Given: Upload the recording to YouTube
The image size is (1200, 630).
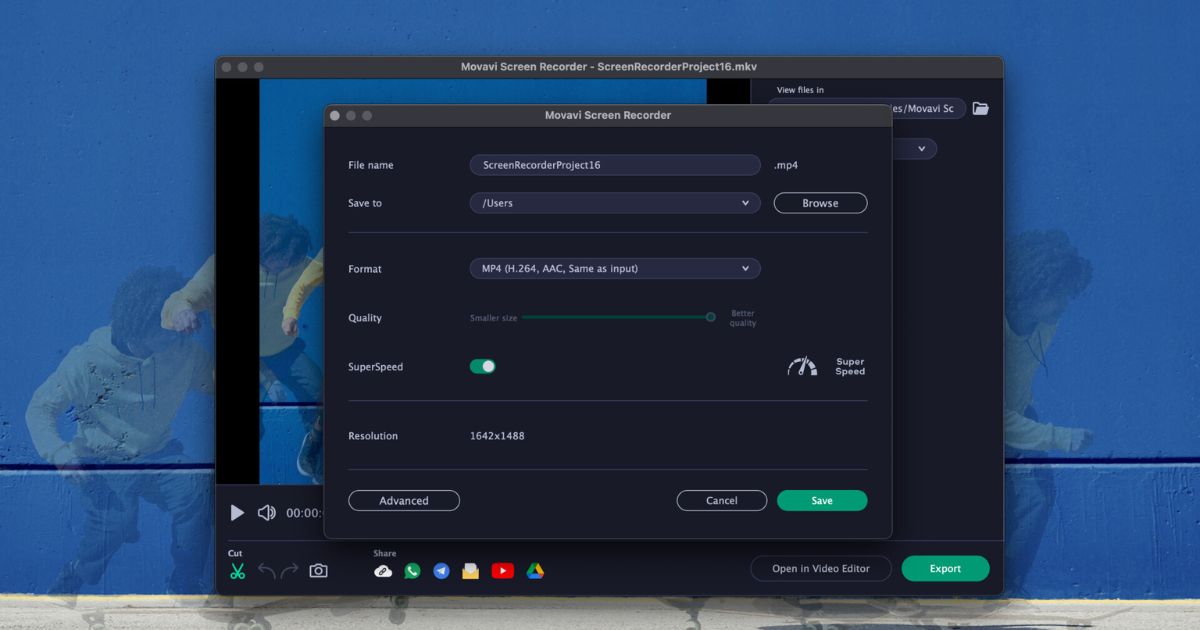Looking at the screenshot, I should pos(504,570).
